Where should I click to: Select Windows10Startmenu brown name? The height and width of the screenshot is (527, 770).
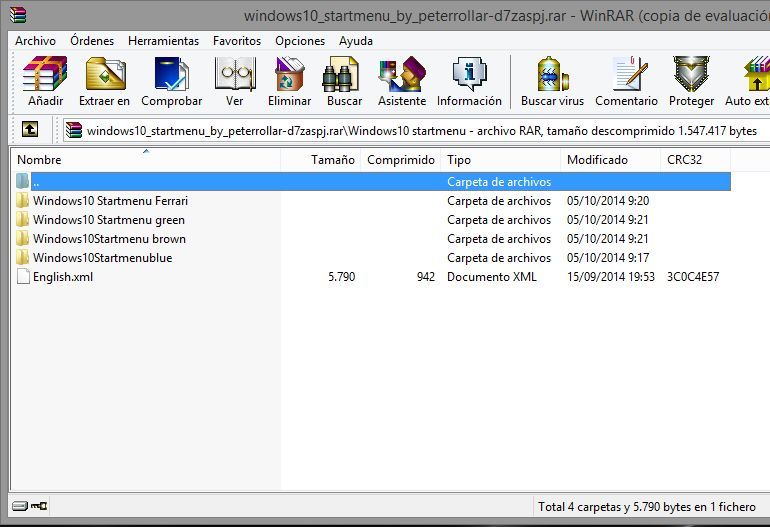(110, 239)
